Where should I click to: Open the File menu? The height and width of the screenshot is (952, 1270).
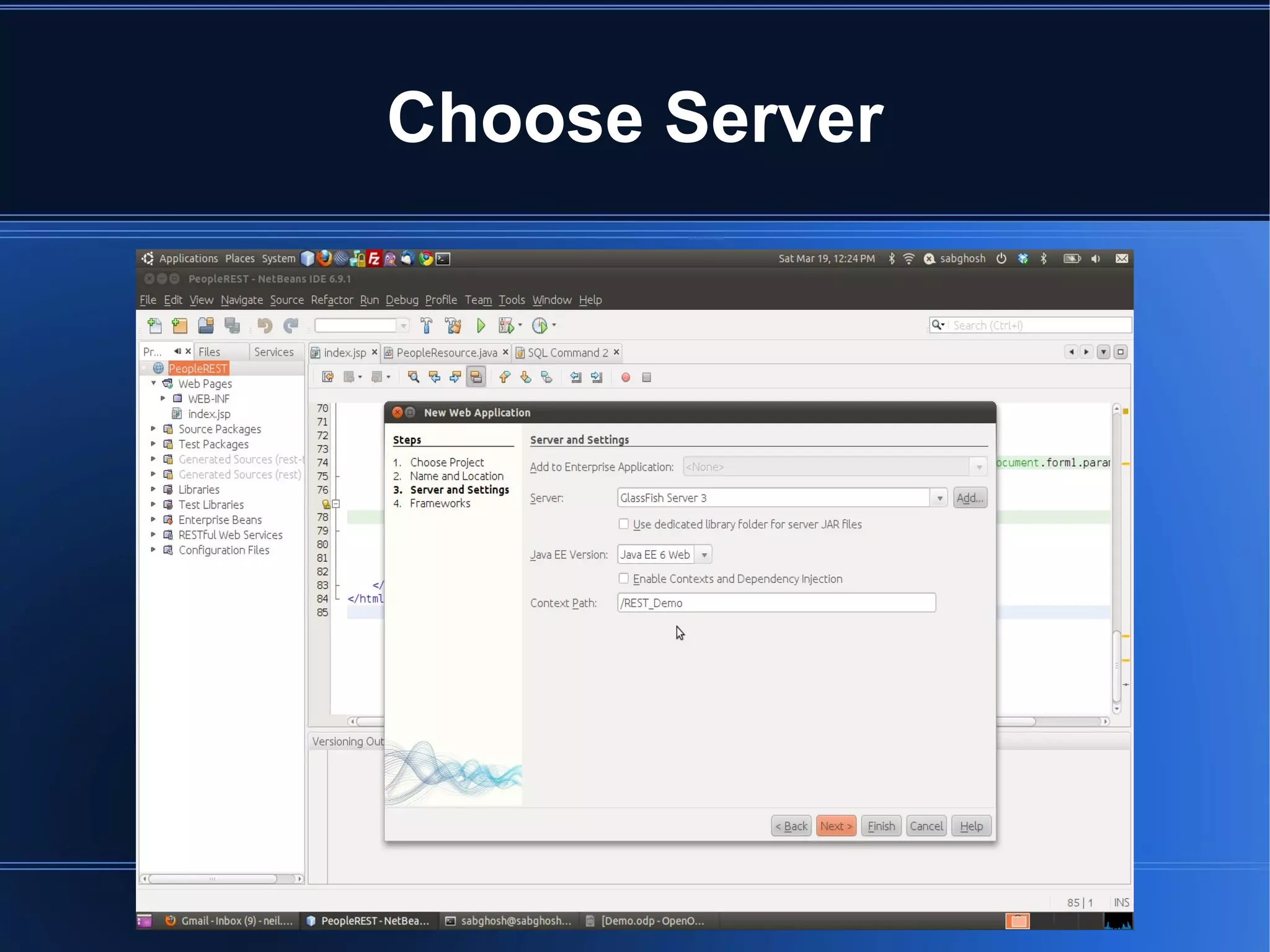click(148, 300)
